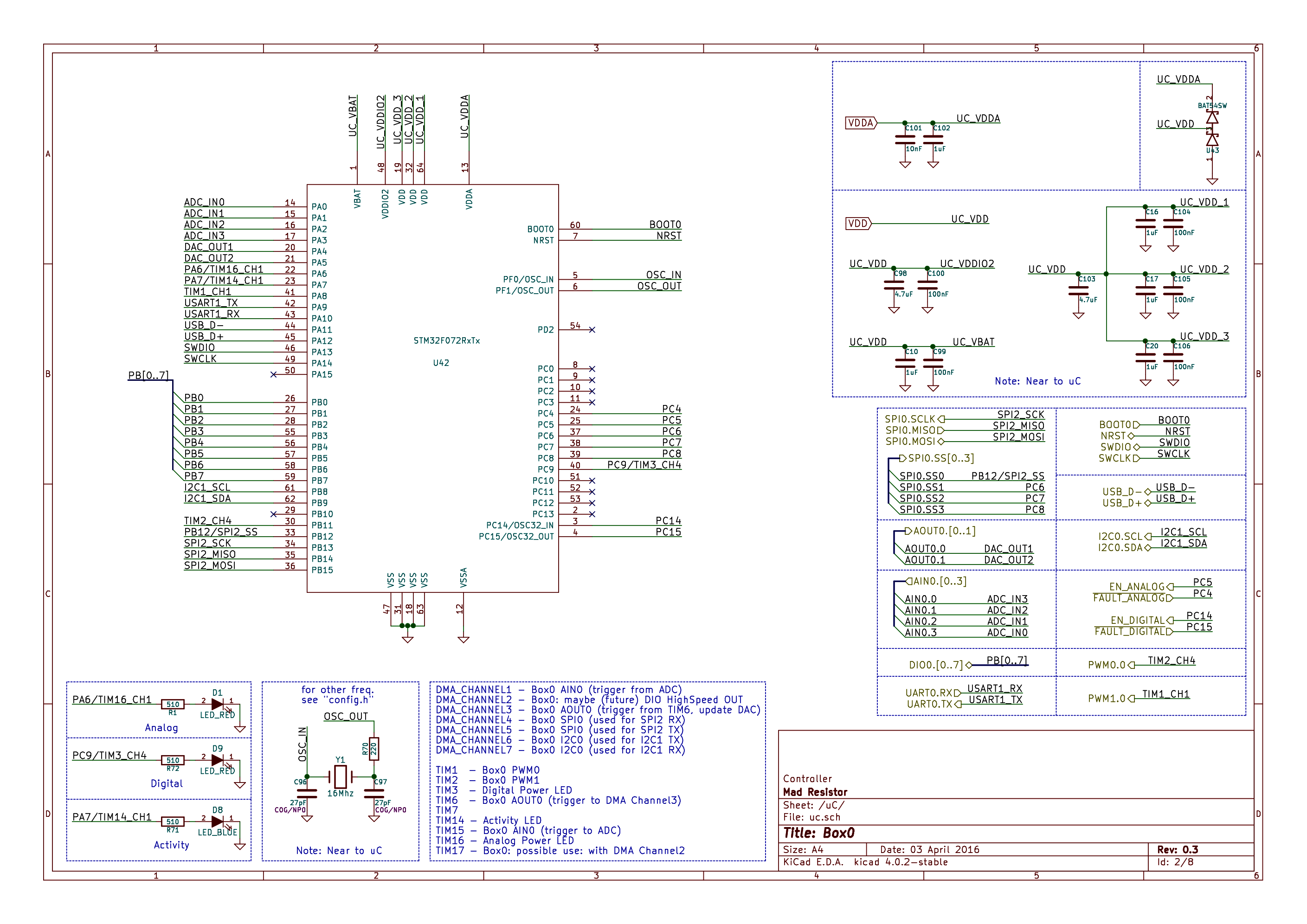Click the C16 1uF capacitor
The width and height of the screenshot is (1307, 924).
(1146, 224)
